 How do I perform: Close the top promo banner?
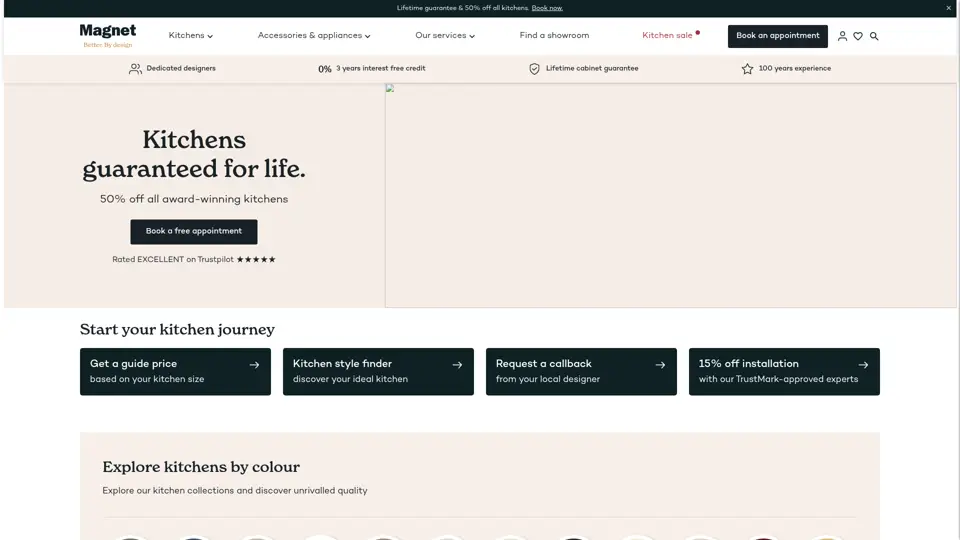948,8
